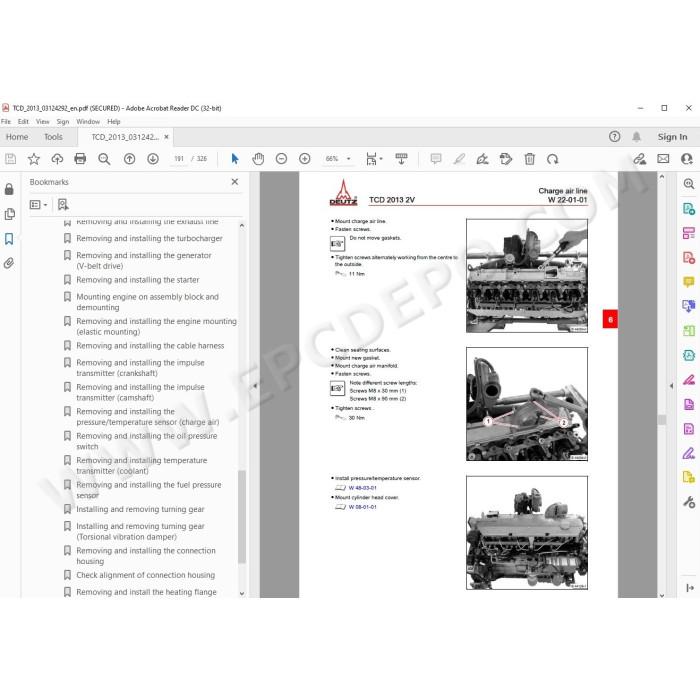
Task: Open the View menu
Action: 43,121
